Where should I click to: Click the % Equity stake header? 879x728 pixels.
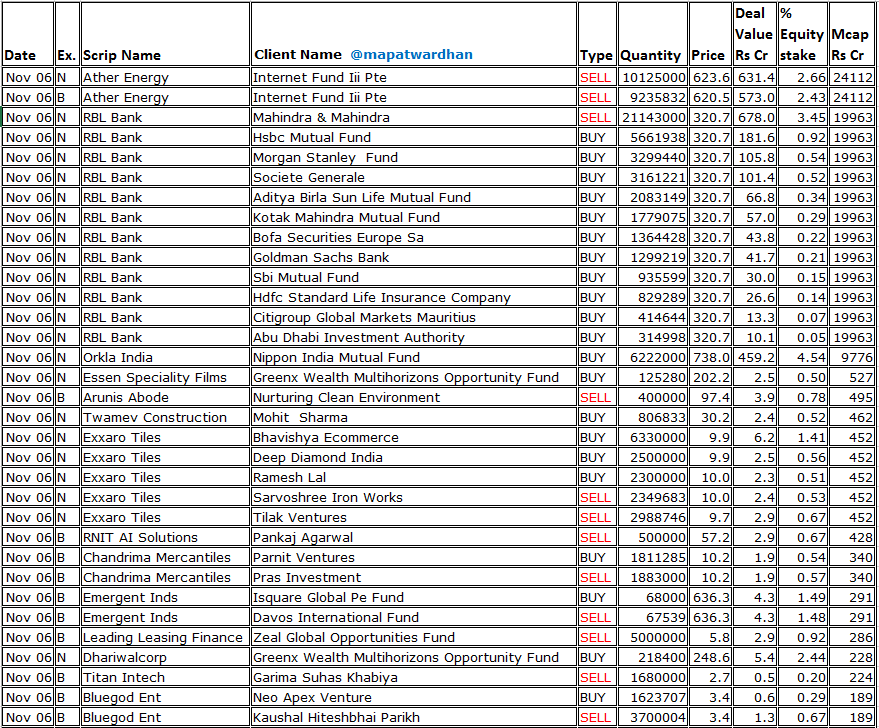click(x=802, y=34)
